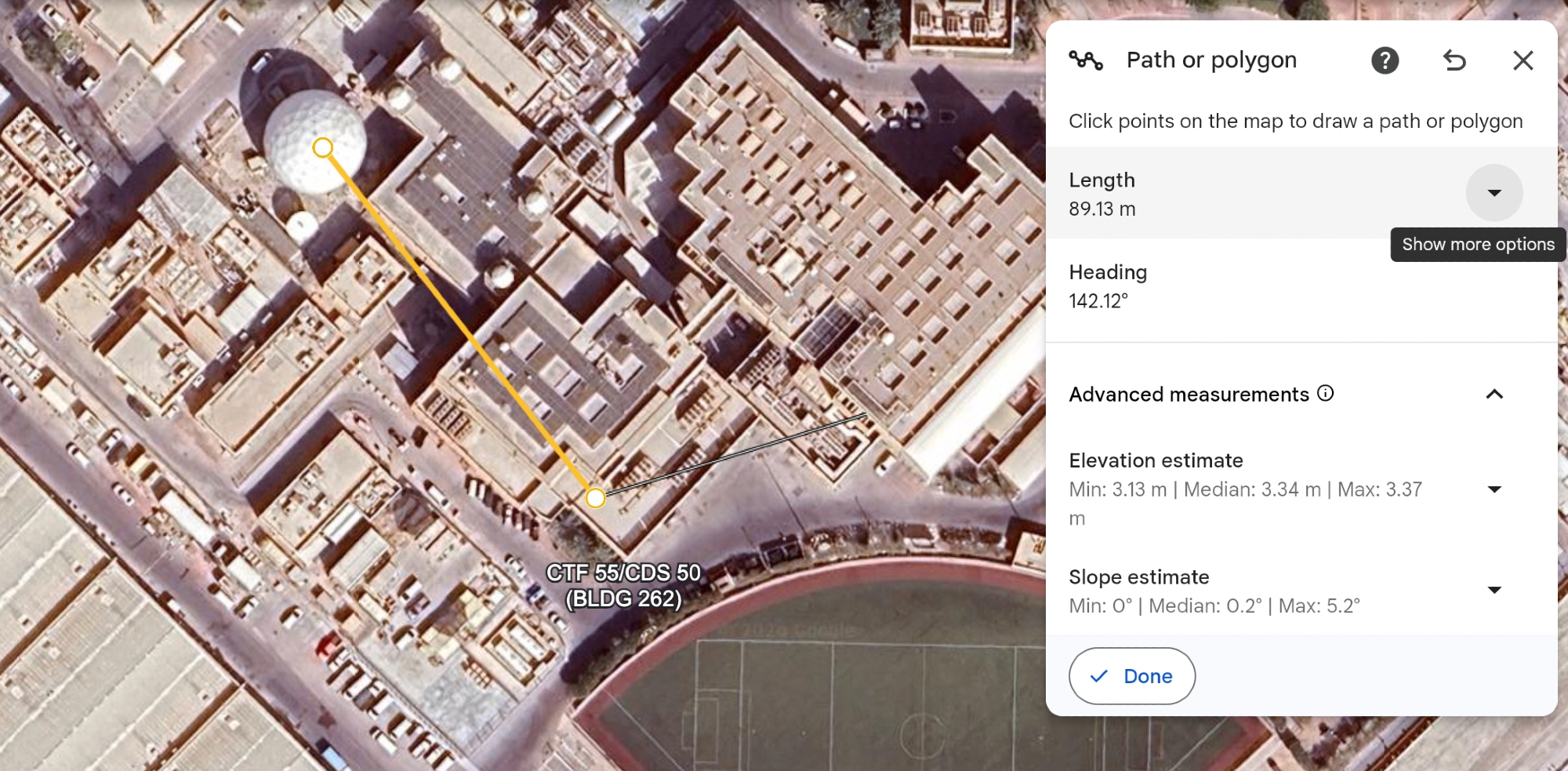Close the Path or polygon panel
This screenshot has width=1568, height=771.
pos(1523,60)
